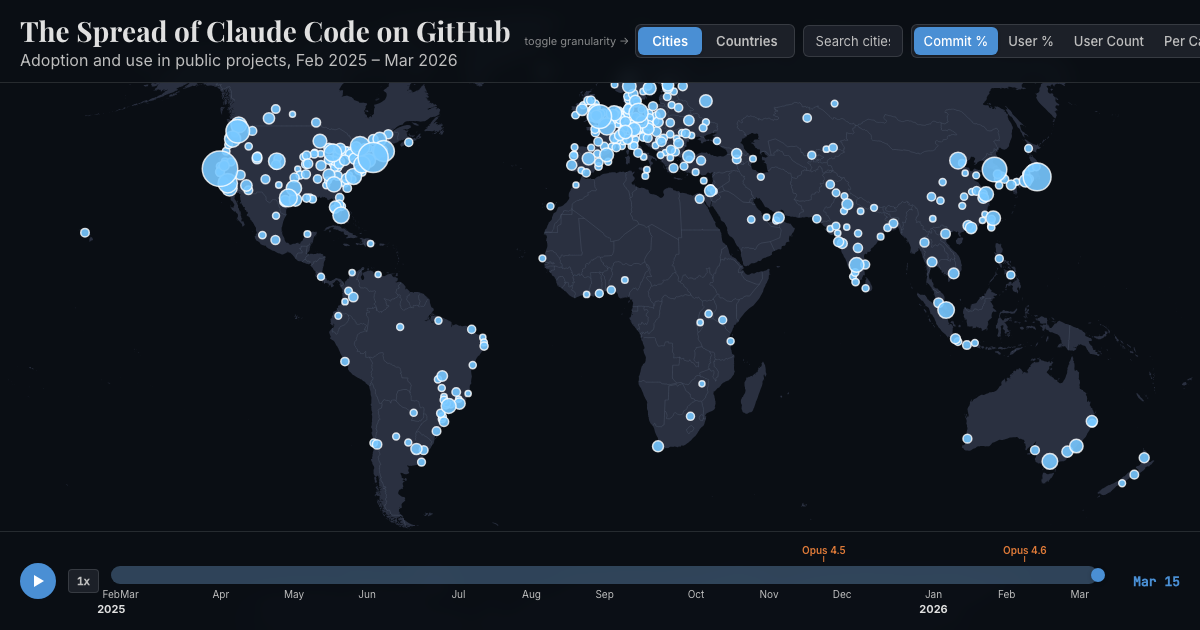Select the Cities granularity option

pyautogui.click(x=670, y=41)
